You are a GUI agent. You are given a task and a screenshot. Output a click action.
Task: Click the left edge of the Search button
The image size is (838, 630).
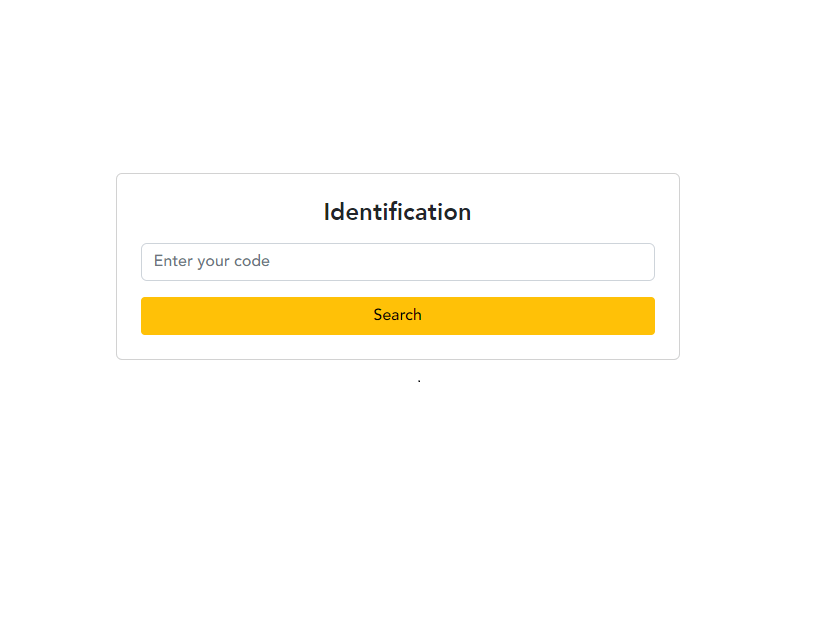[x=146, y=316]
